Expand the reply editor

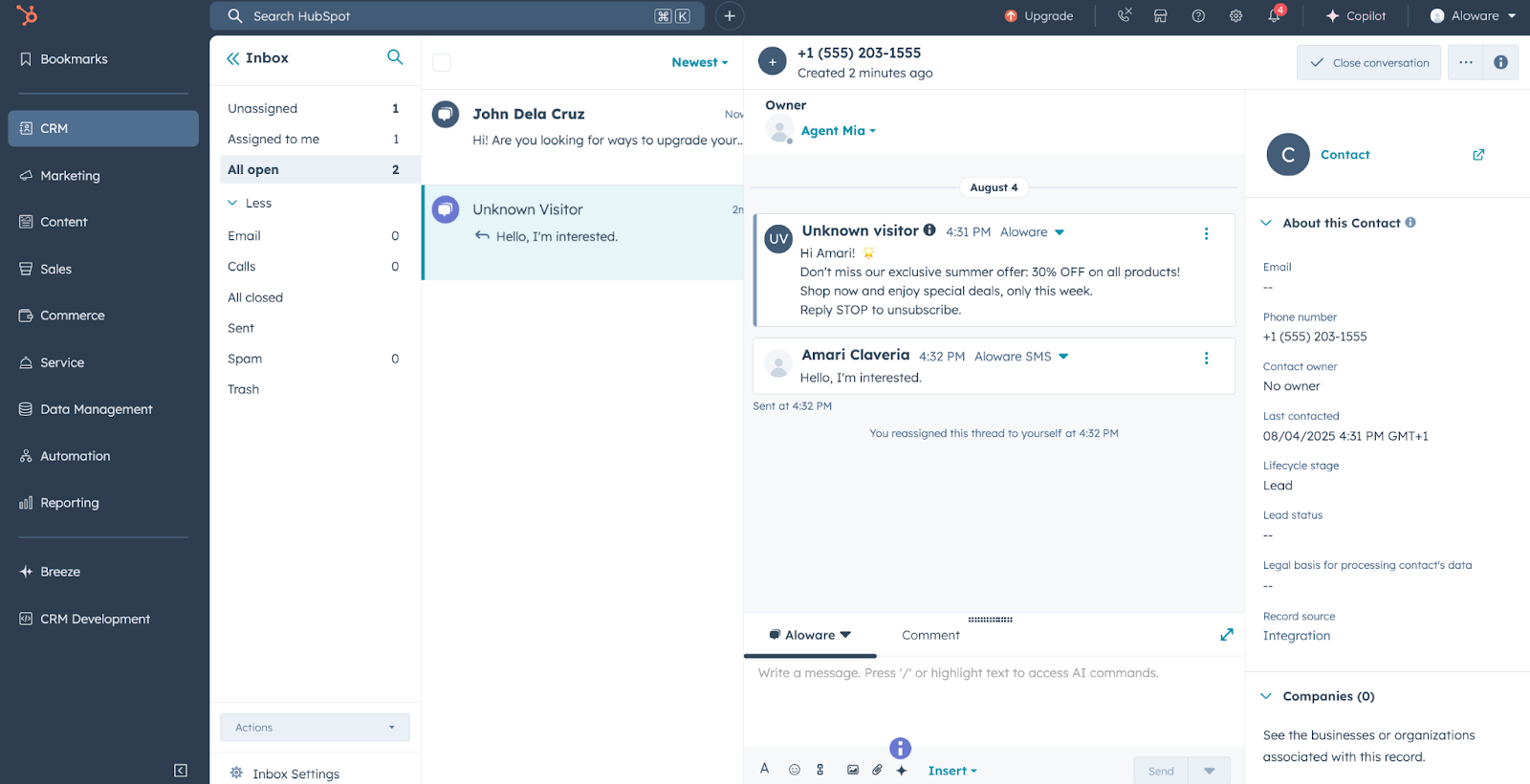(1227, 635)
